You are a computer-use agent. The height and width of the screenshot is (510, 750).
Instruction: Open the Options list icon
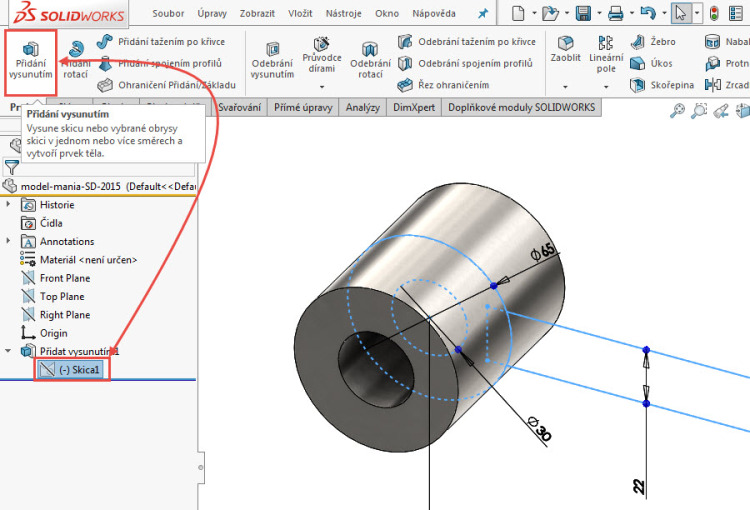pyautogui.click(x=736, y=13)
